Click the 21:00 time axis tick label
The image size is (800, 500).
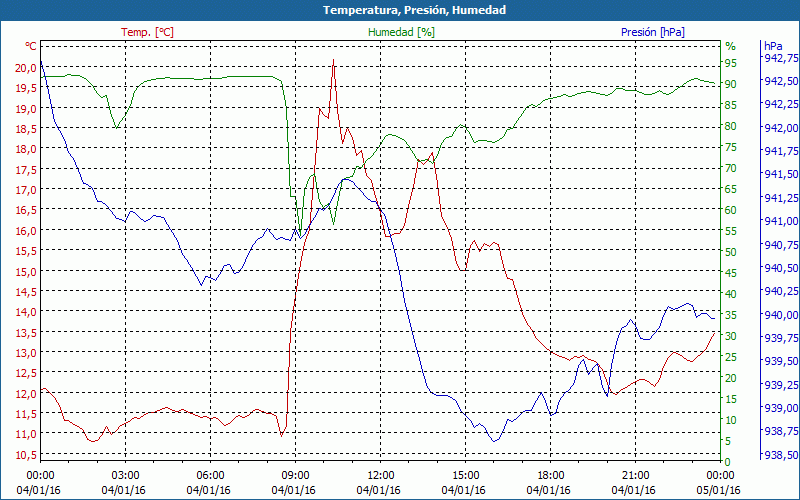(635, 475)
